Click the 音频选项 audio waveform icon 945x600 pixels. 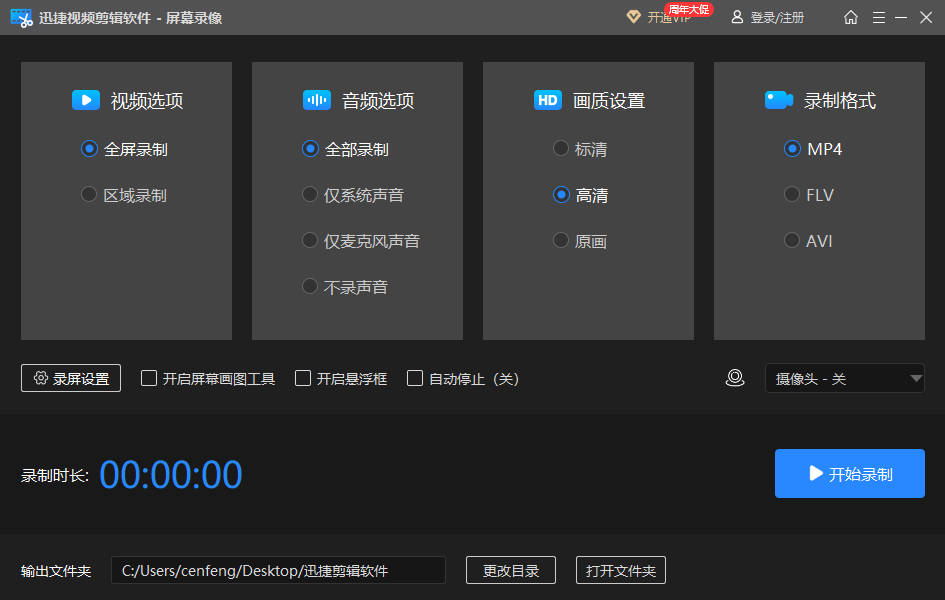pos(316,100)
